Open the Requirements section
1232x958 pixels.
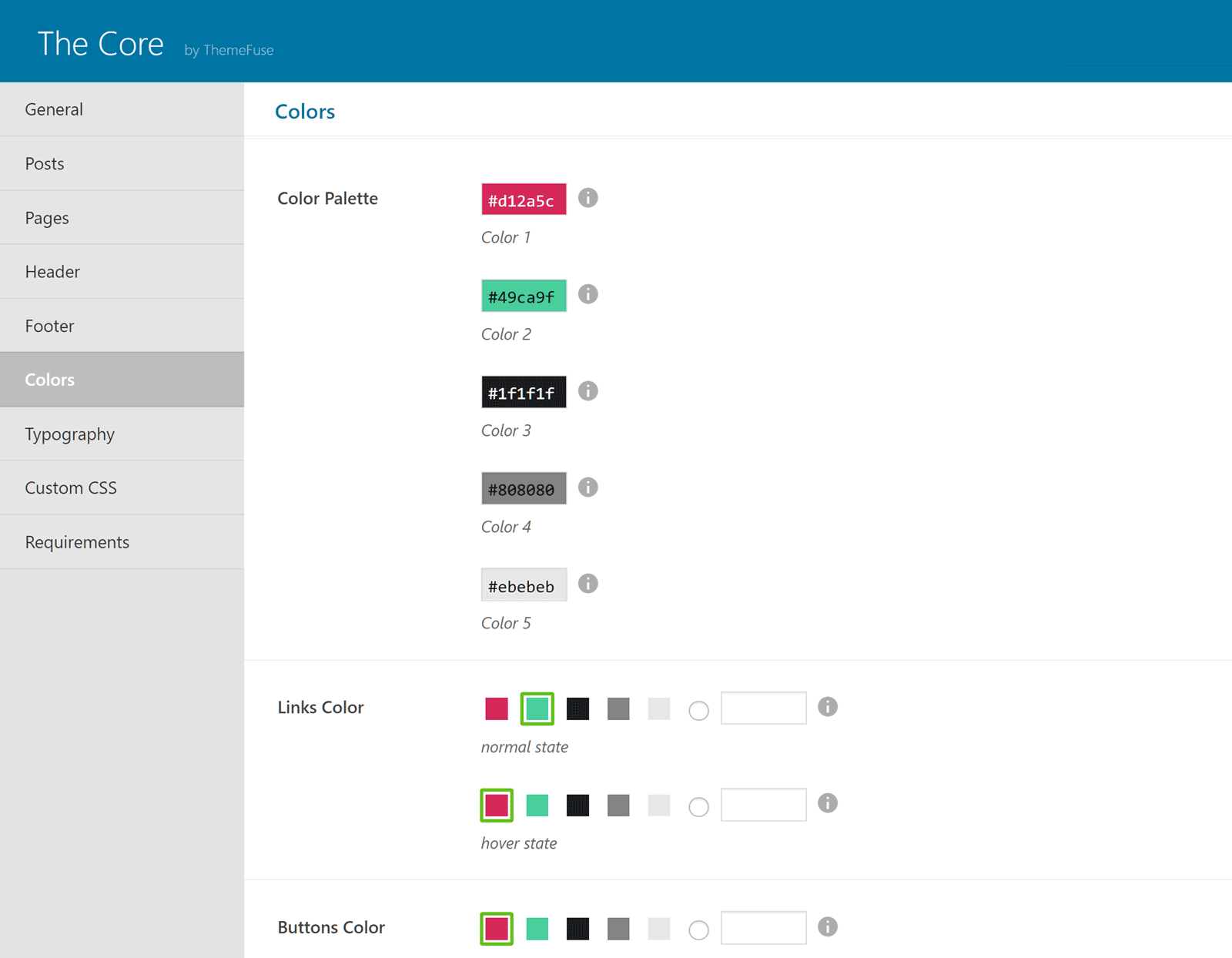77,542
